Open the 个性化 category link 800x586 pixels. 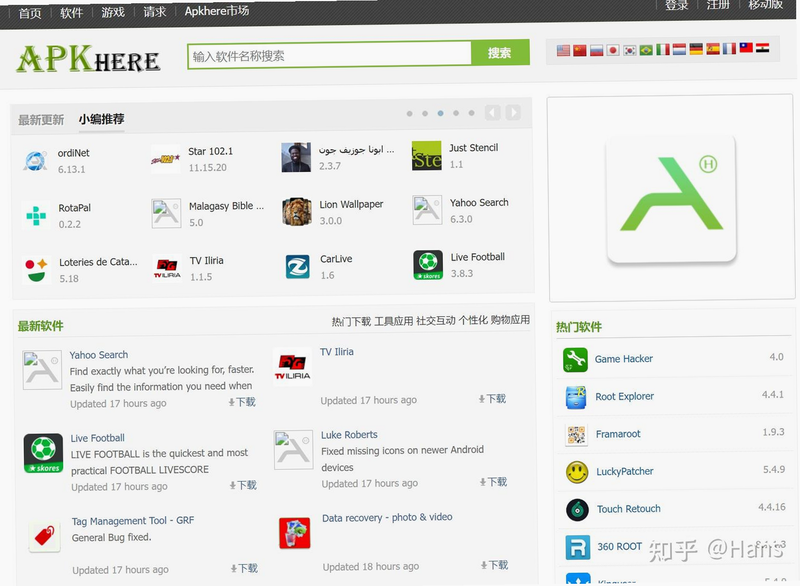[x=473, y=320]
